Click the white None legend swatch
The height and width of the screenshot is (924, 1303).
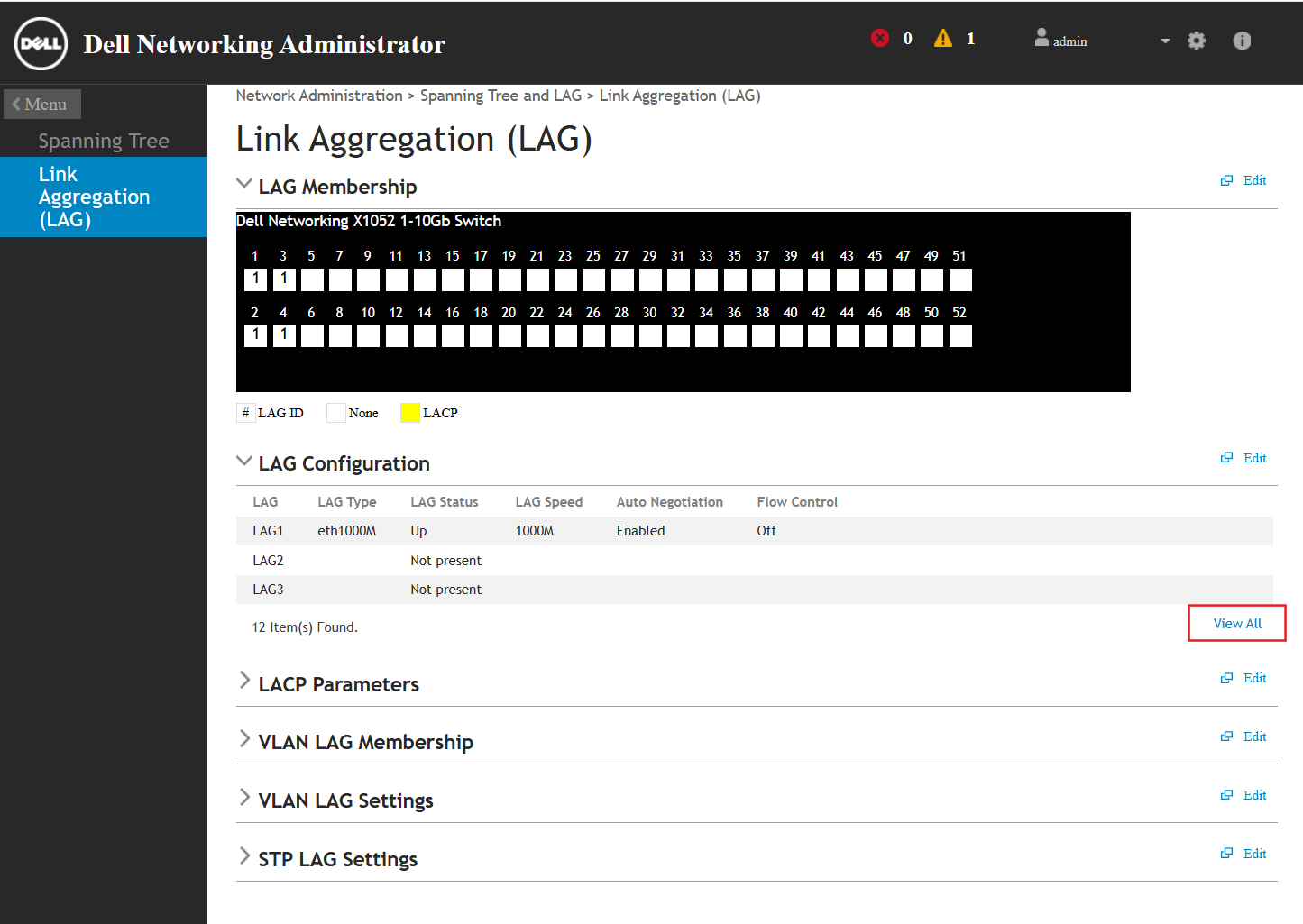[x=336, y=413]
